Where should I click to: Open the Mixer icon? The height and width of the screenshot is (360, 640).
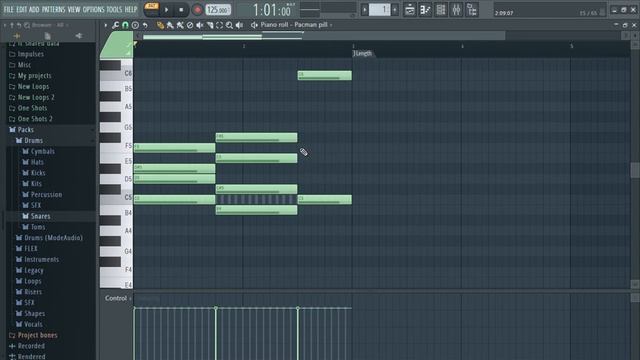pyautogui.click(x=456, y=10)
